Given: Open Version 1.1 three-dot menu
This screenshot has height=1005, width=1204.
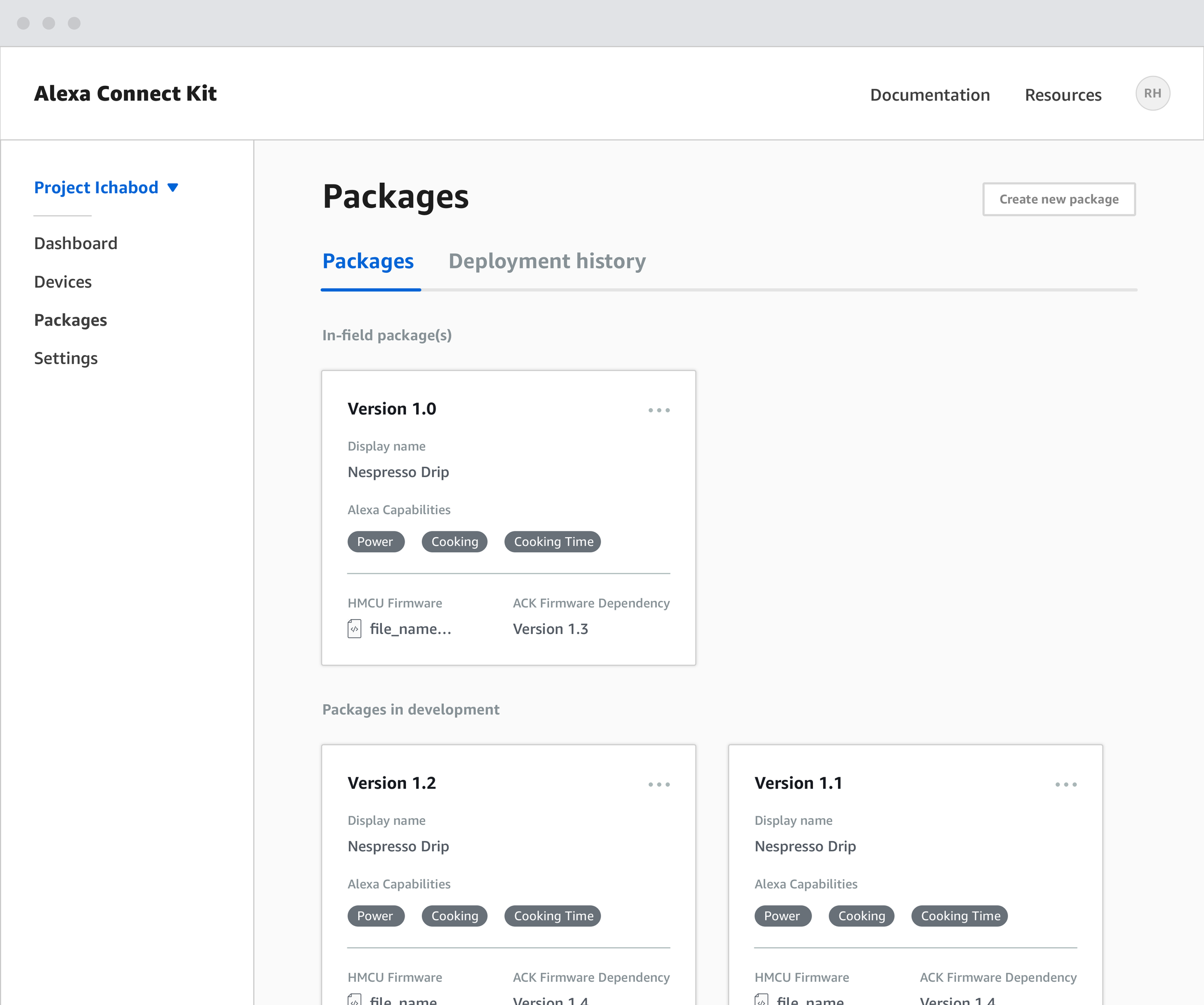Looking at the screenshot, I should [x=1065, y=784].
